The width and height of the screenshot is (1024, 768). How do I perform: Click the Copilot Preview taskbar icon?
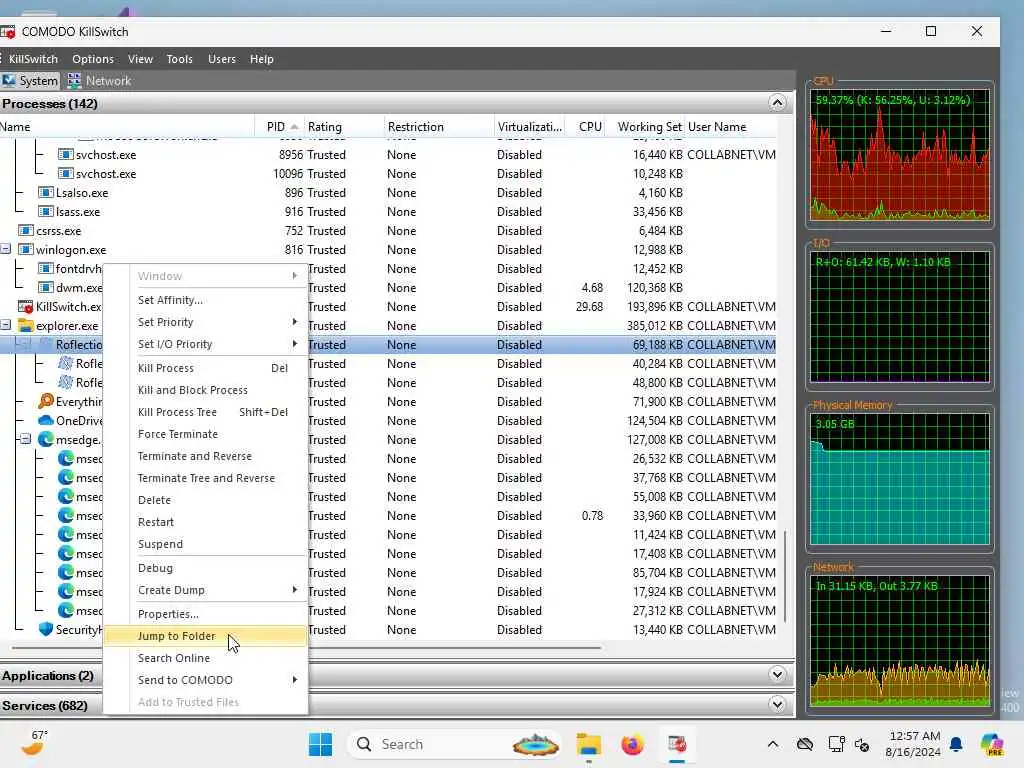pos(992,744)
